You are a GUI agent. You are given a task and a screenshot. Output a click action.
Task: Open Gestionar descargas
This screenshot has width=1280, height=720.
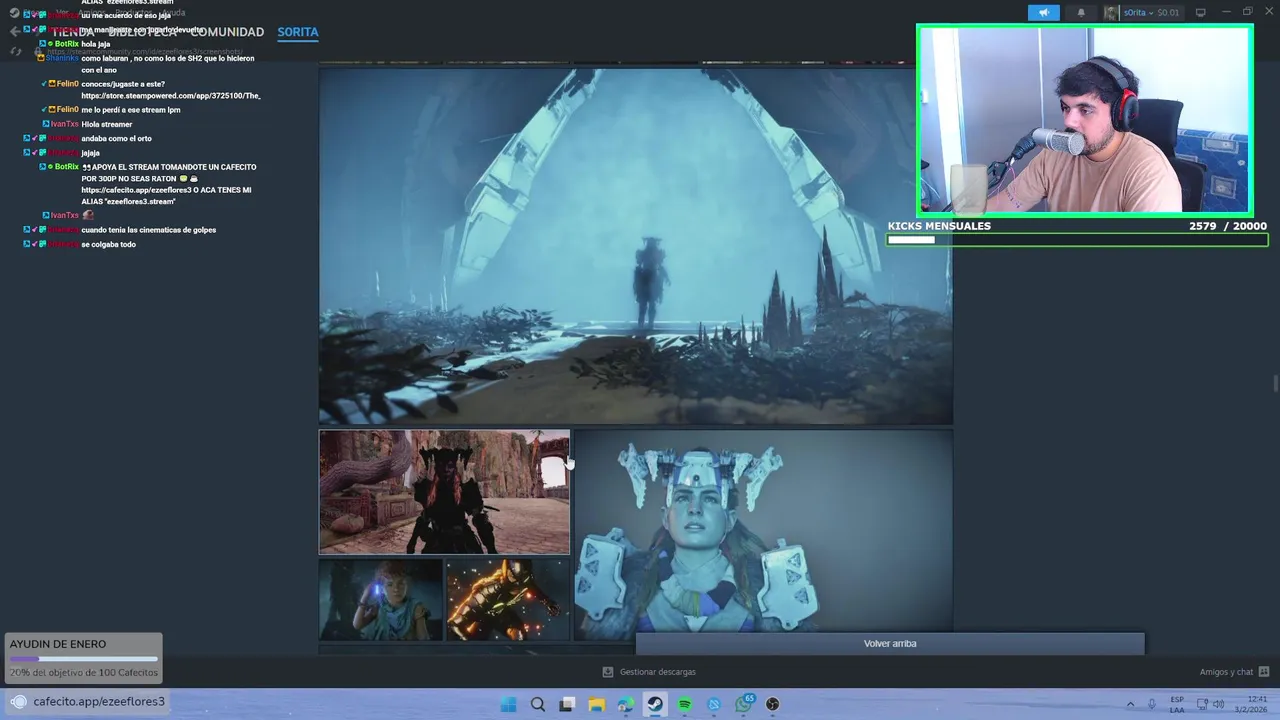[x=657, y=672]
